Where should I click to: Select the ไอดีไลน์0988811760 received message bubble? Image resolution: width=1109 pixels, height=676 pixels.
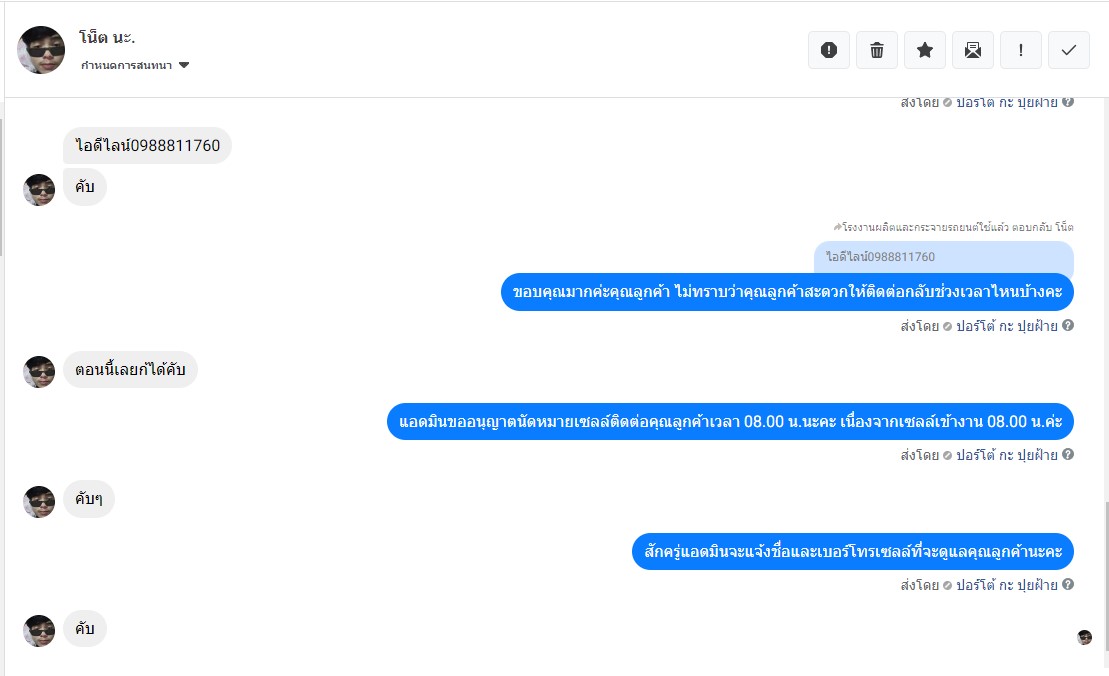[147, 146]
